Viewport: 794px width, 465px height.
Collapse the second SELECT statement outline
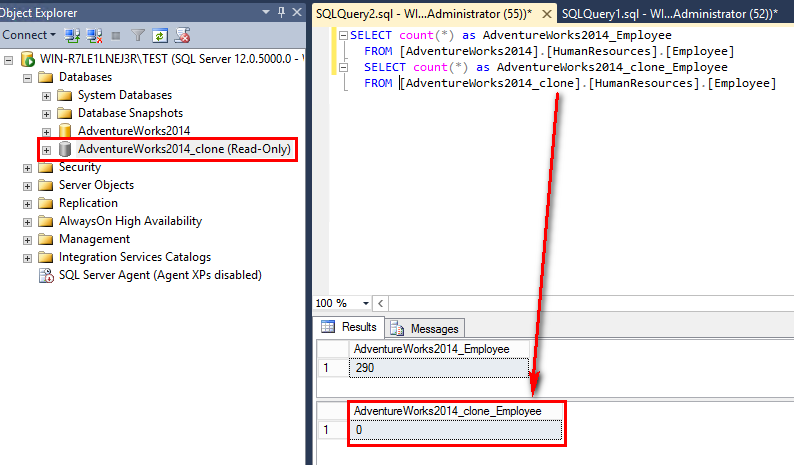point(343,67)
